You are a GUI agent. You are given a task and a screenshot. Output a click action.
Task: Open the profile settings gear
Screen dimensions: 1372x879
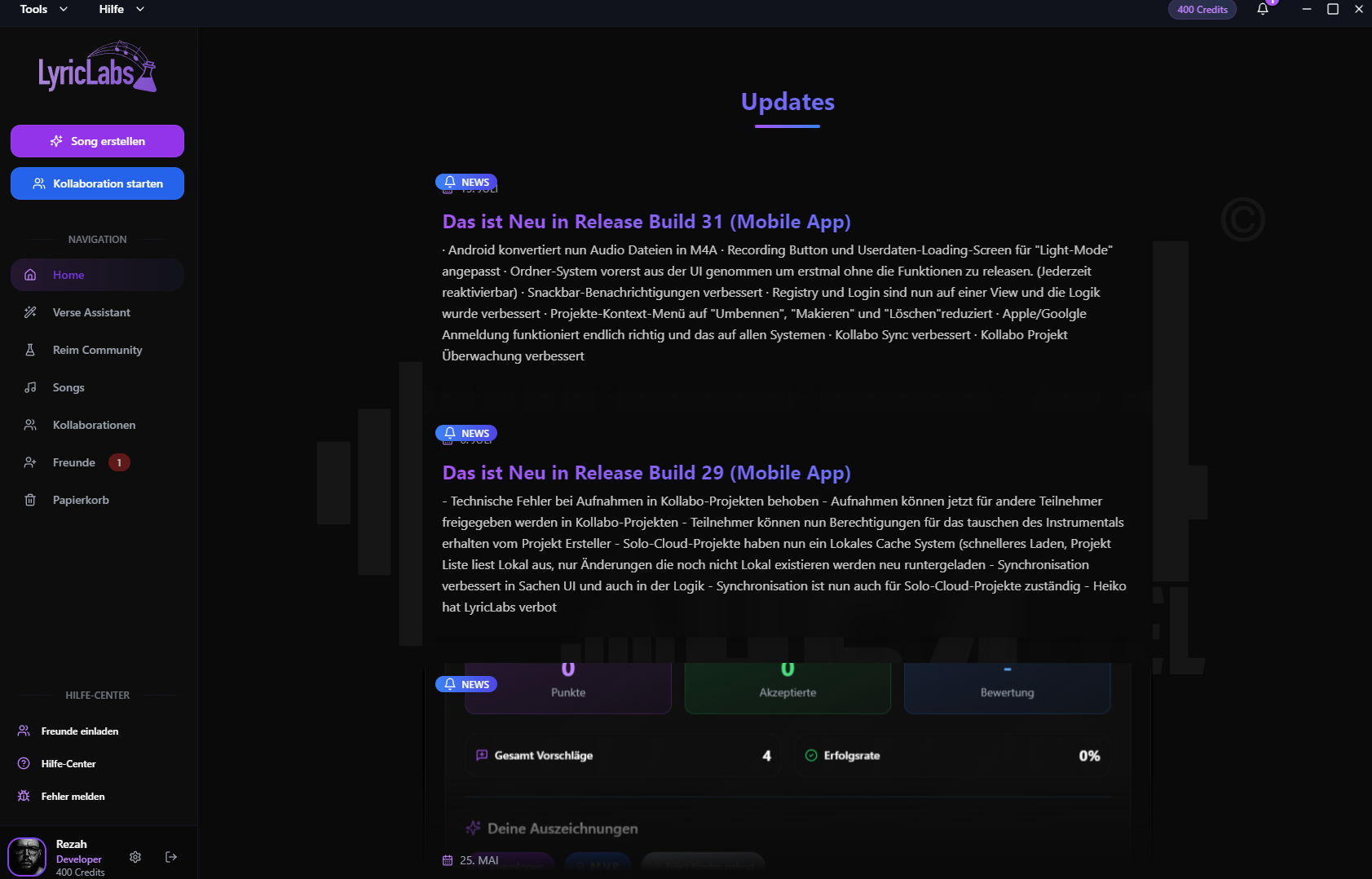pyautogui.click(x=135, y=857)
